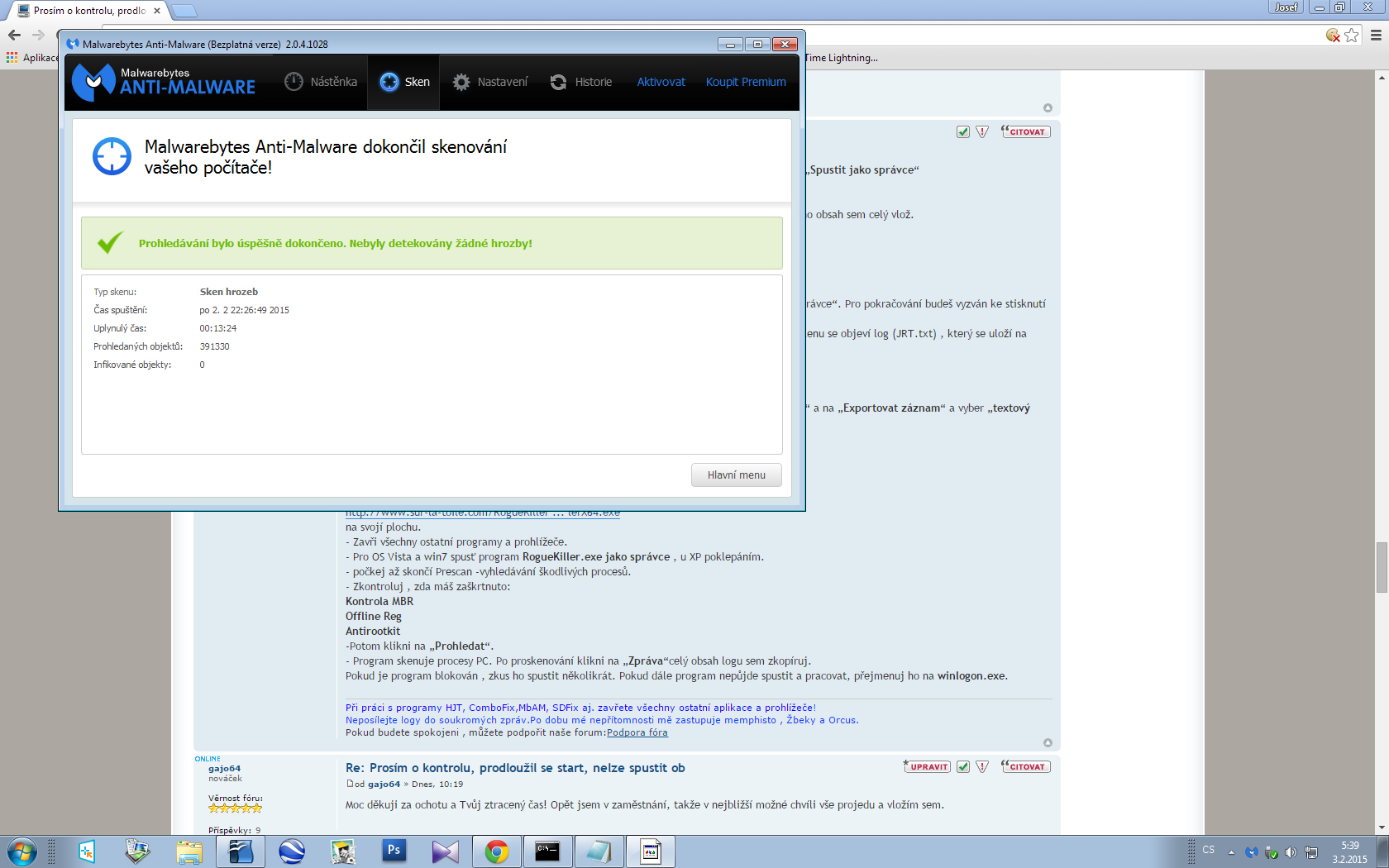Click the Malwarebytes icon in the system tray
Screen dimensions: 1389x868
point(1252,852)
